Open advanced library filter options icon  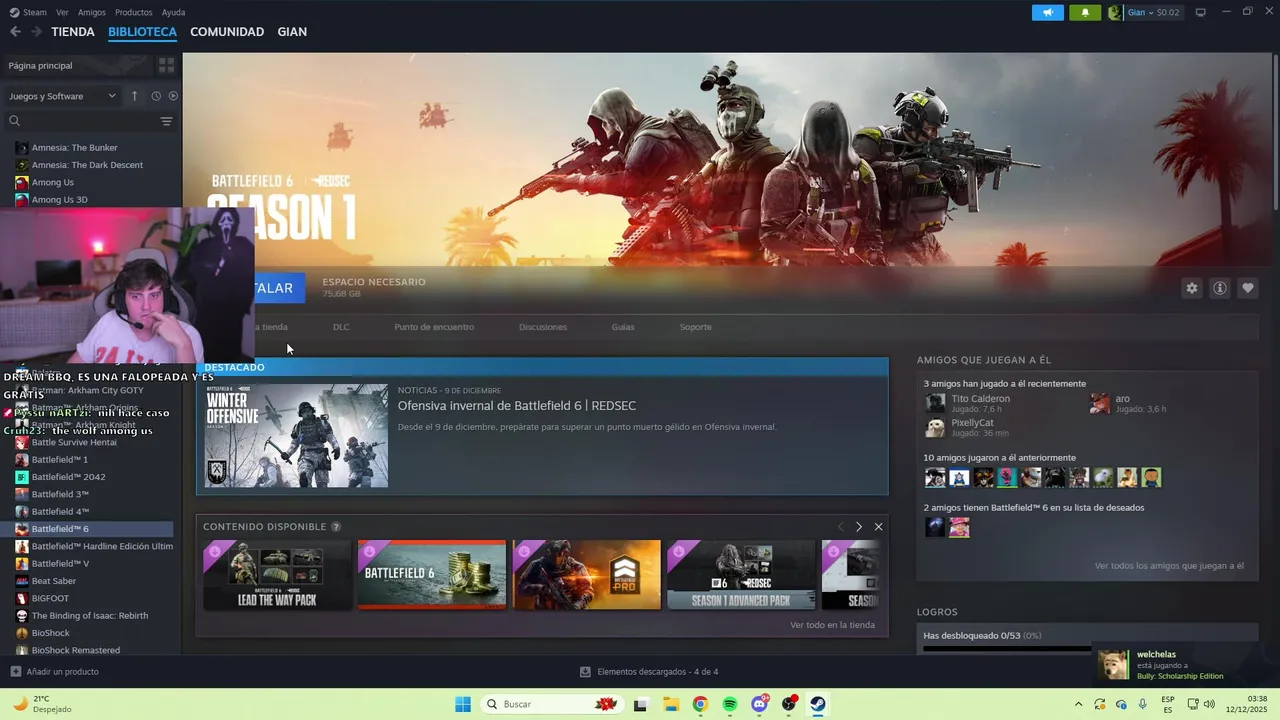coord(166,121)
